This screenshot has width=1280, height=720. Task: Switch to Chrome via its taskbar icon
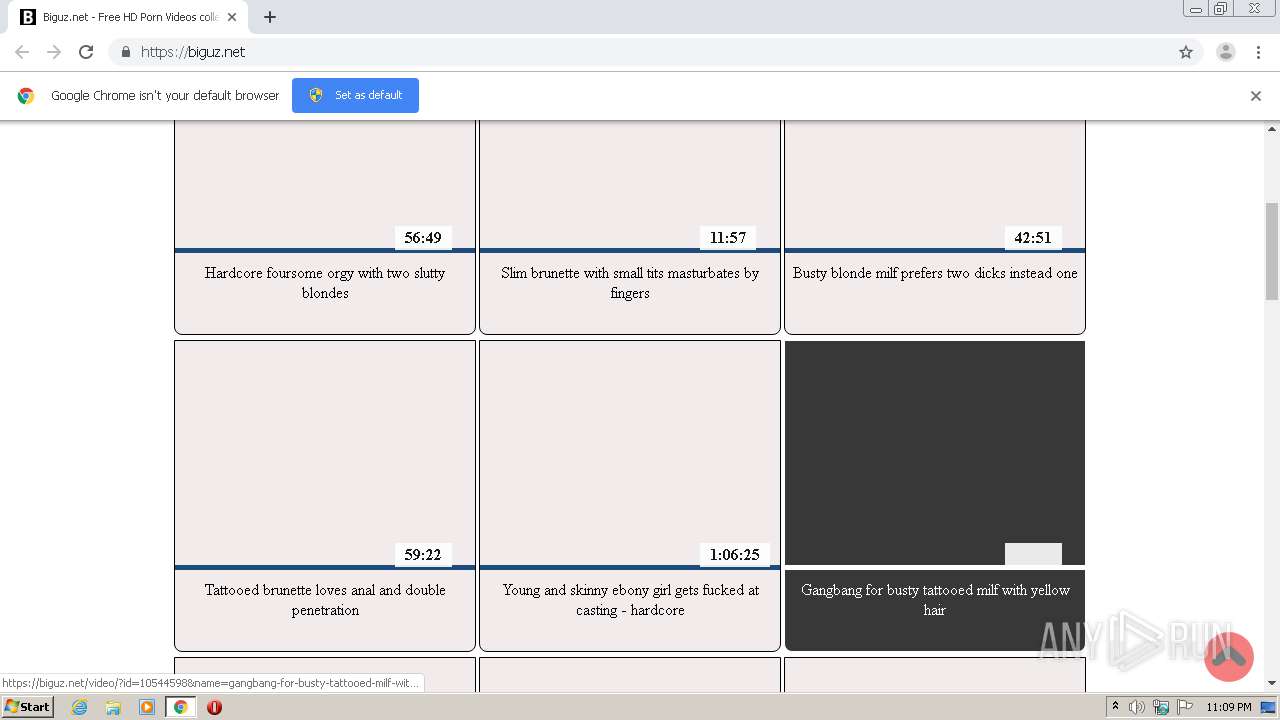click(180, 707)
